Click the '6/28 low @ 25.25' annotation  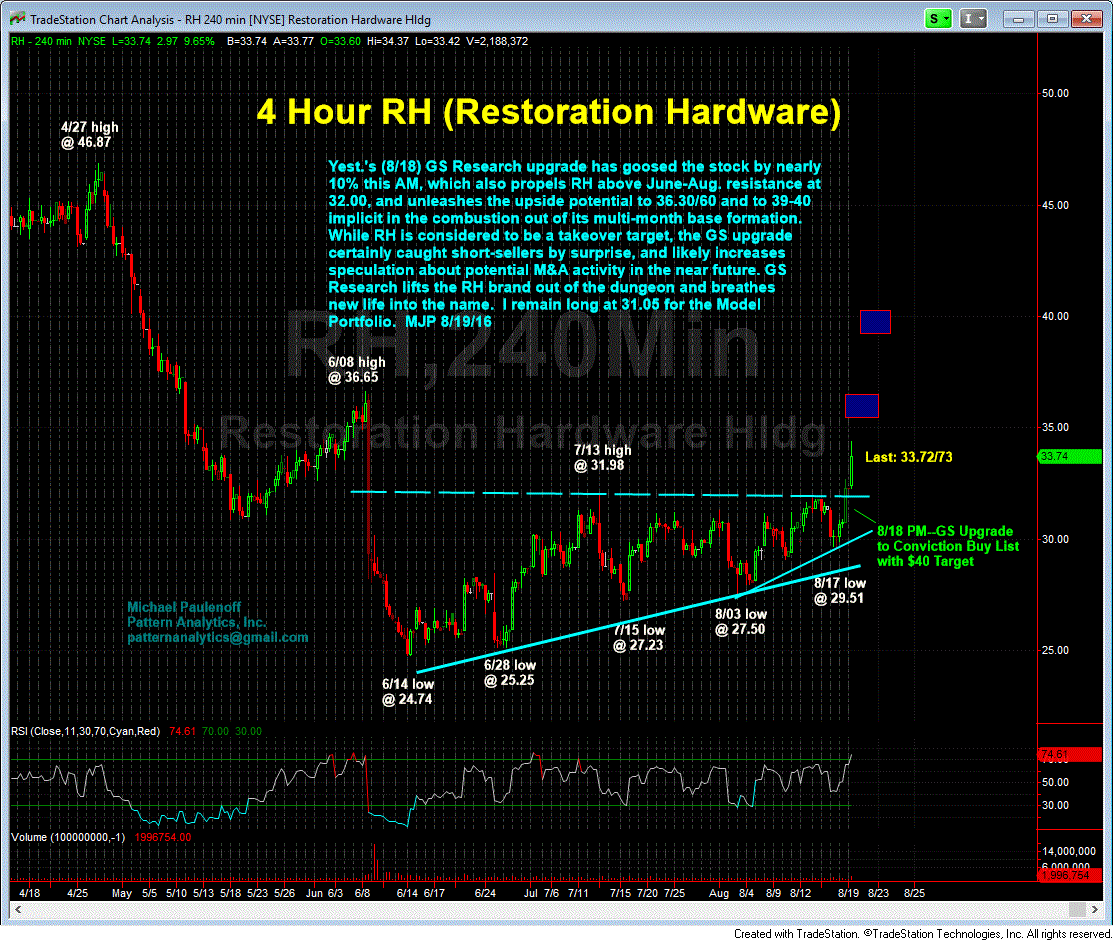(510, 672)
